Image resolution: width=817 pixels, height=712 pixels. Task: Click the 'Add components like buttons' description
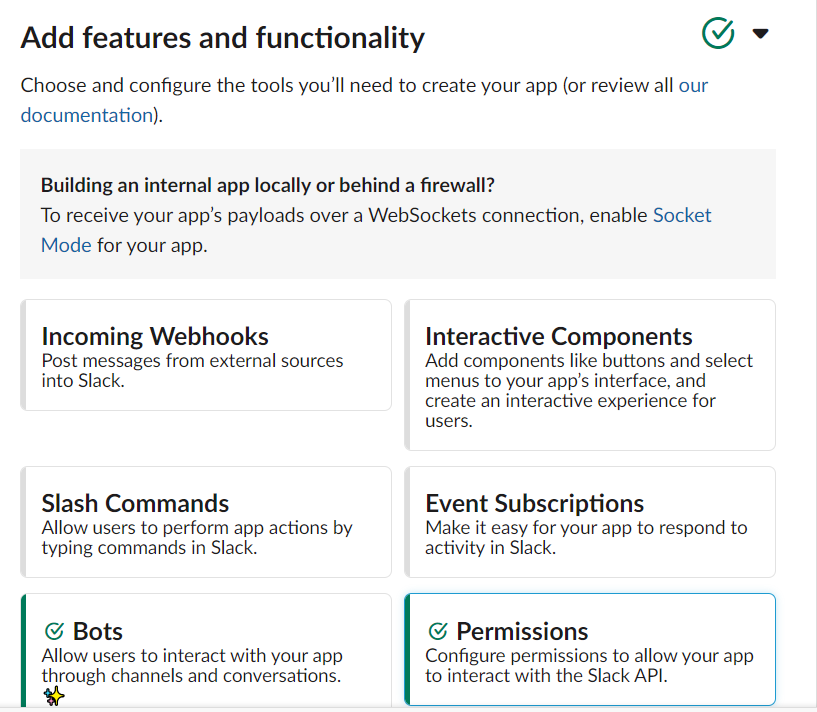point(589,390)
